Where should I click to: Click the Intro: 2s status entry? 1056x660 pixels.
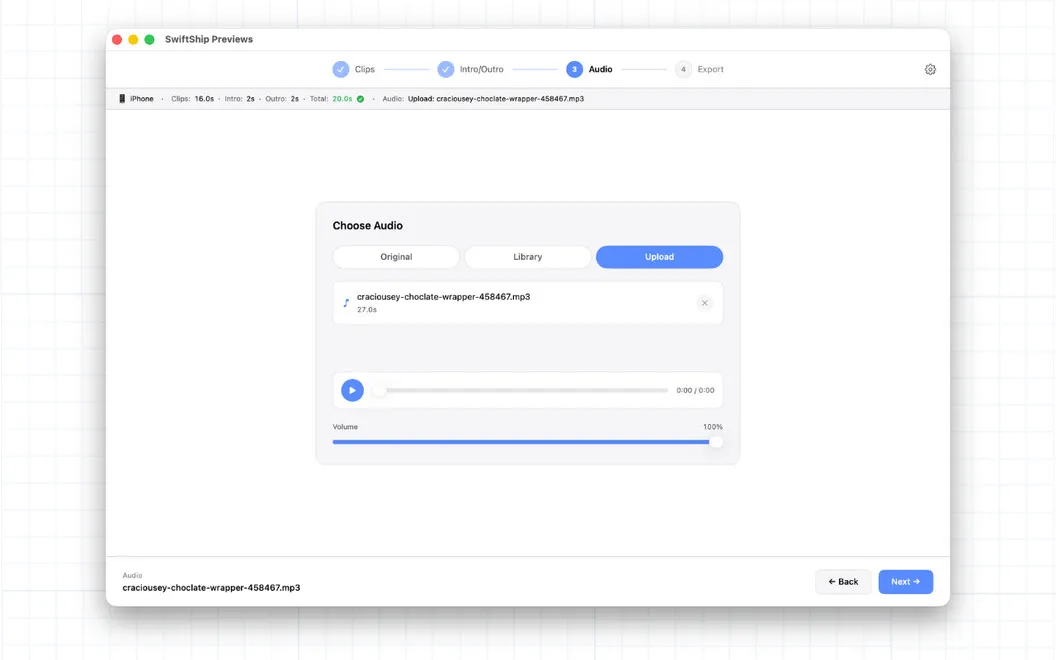click(x=240, y=98)
